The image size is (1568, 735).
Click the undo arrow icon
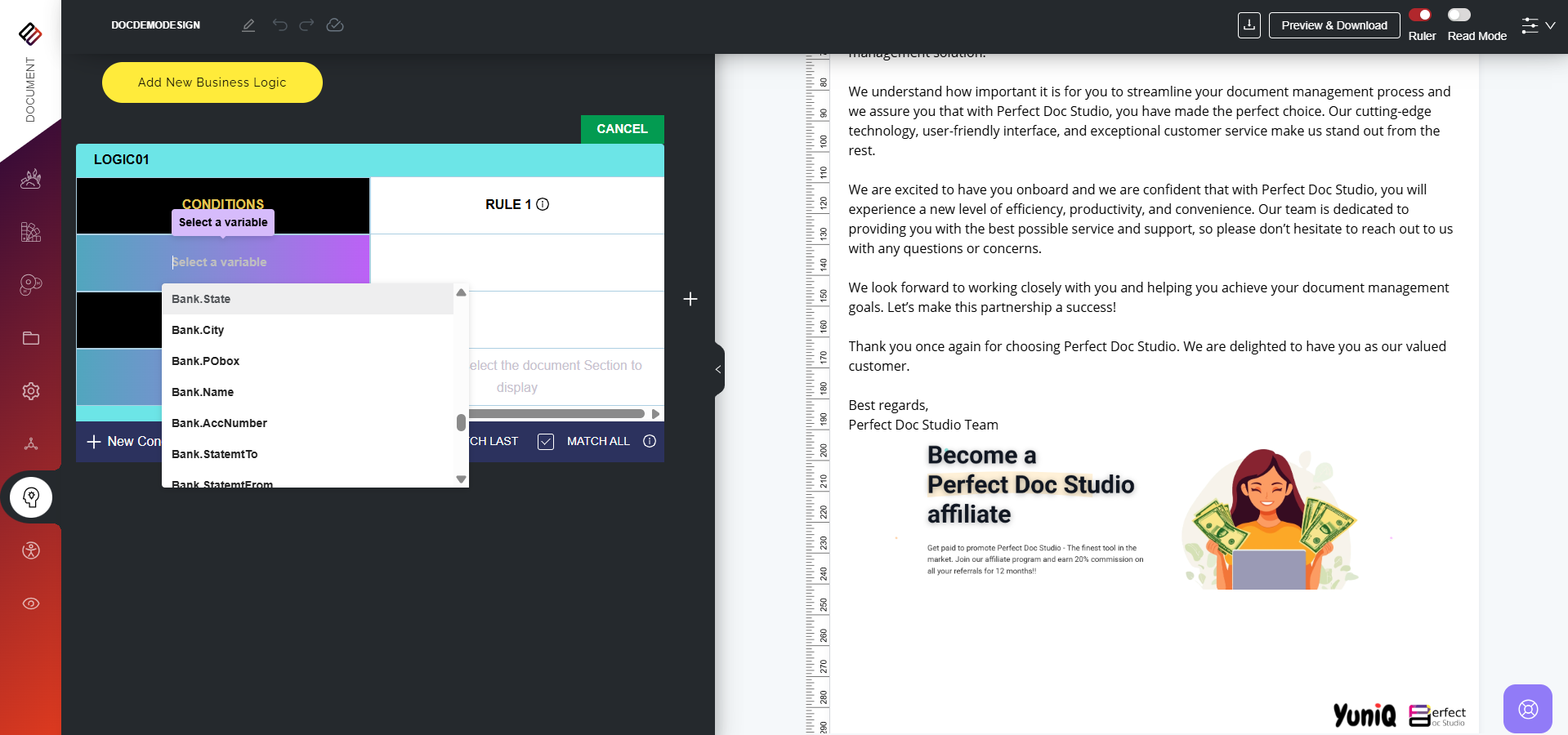(279, 25)
